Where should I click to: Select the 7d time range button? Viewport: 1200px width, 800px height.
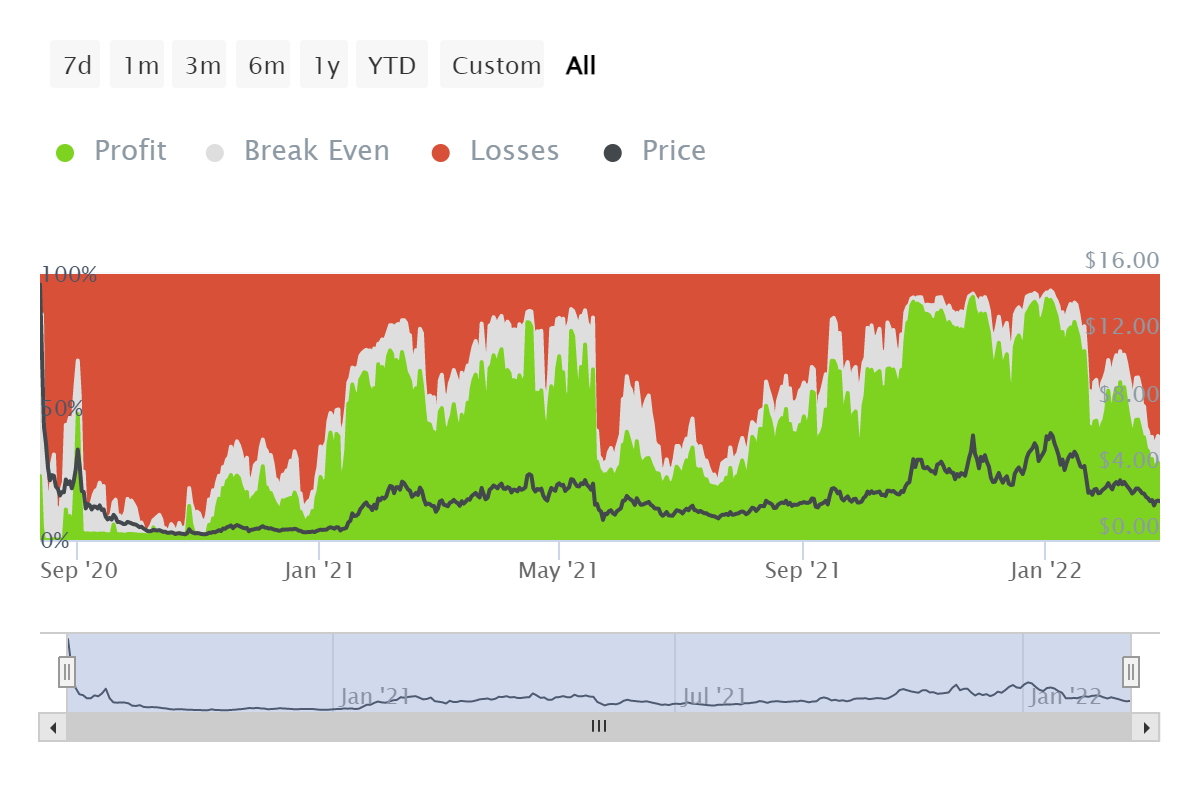76,66
